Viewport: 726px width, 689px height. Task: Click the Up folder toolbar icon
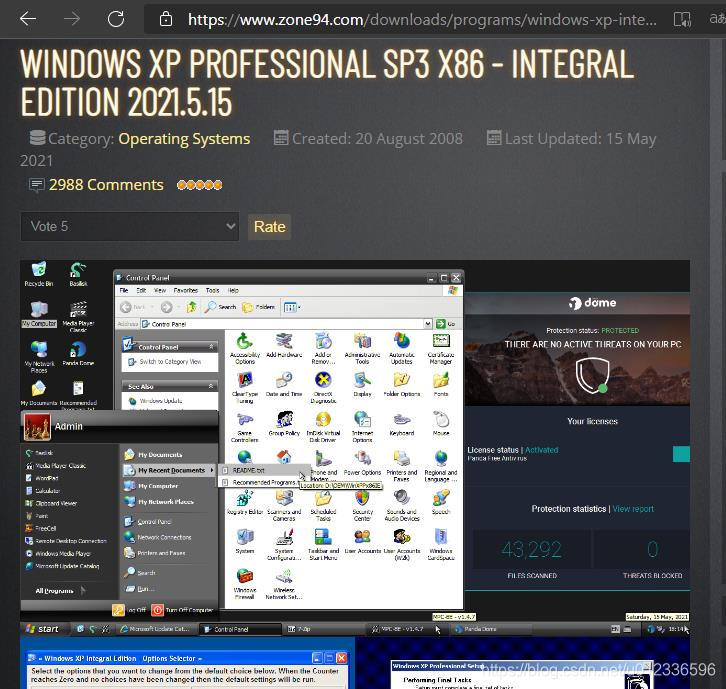(191, 307)
